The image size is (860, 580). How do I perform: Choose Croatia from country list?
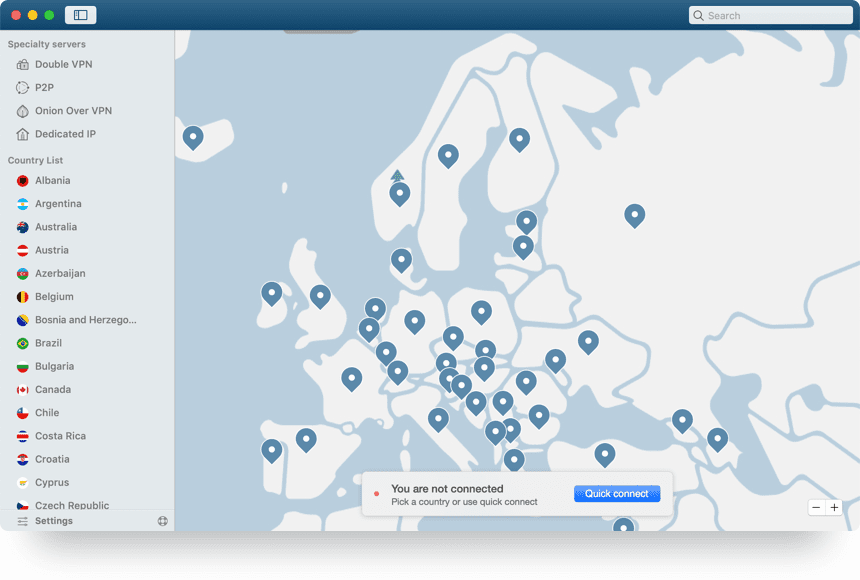pyautogui.click(x=88, y=459)
